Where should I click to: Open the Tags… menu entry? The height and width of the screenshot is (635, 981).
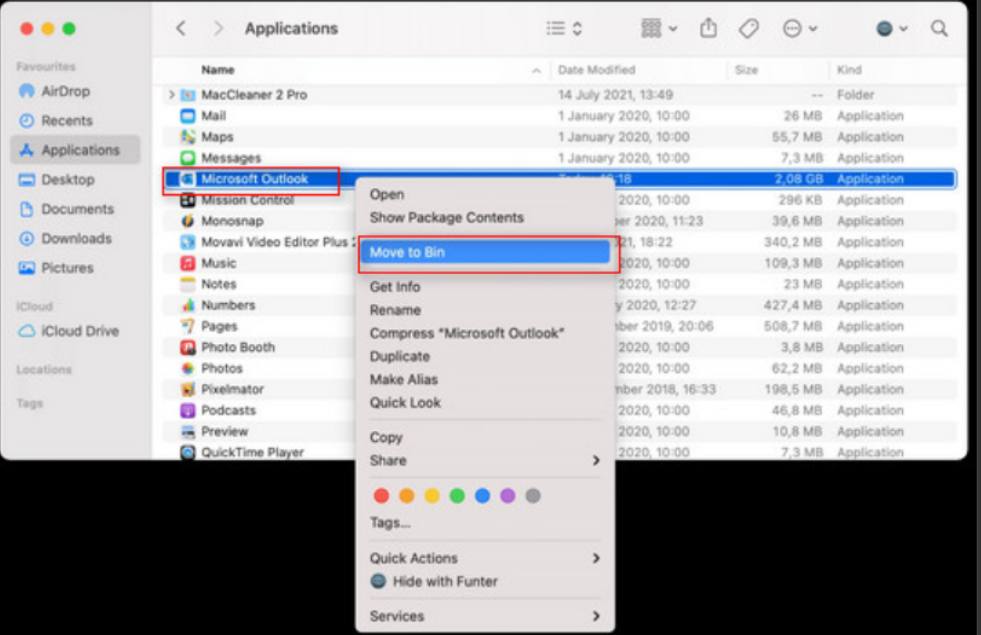485,523
